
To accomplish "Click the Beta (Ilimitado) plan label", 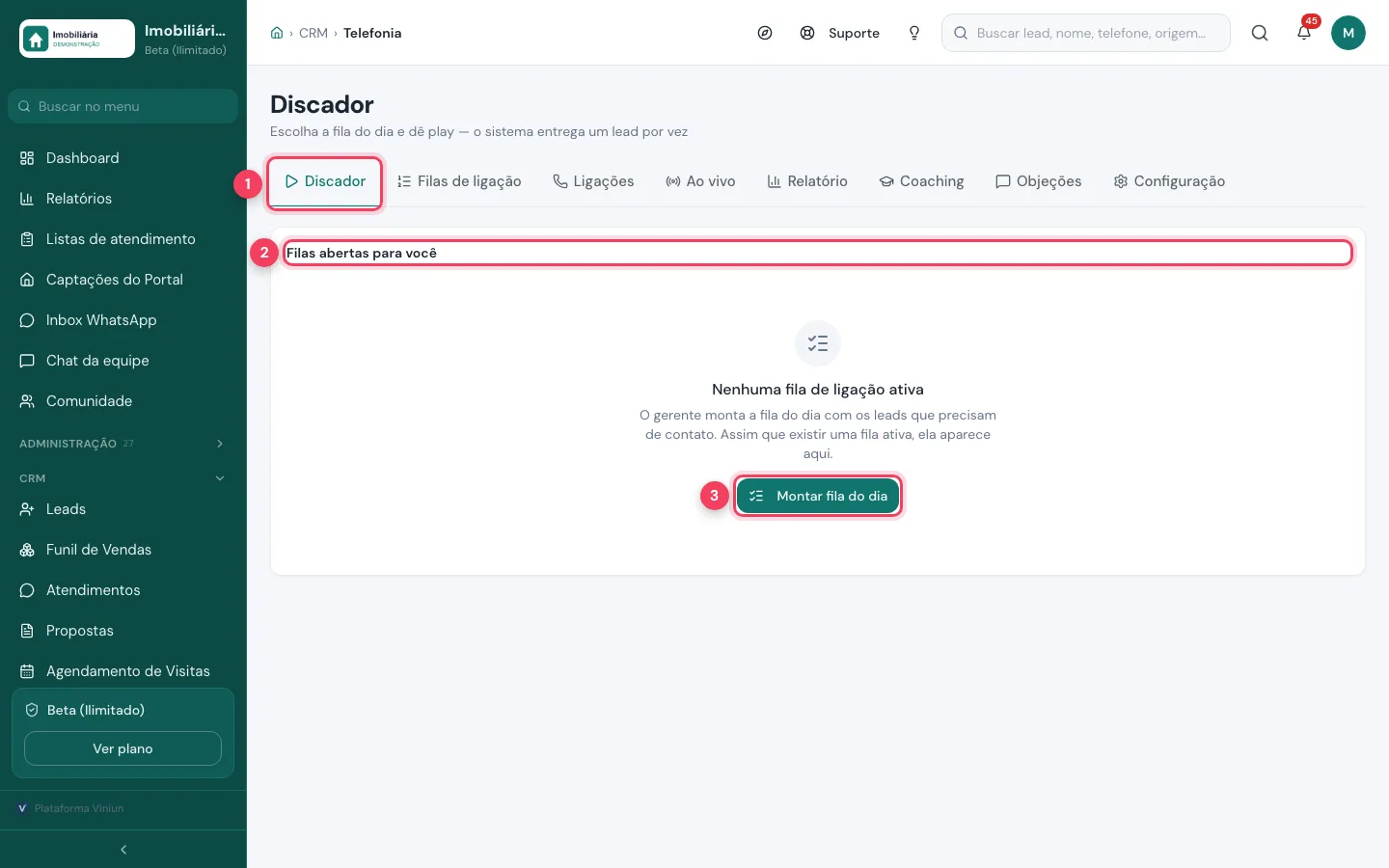I will click(95, 710).
